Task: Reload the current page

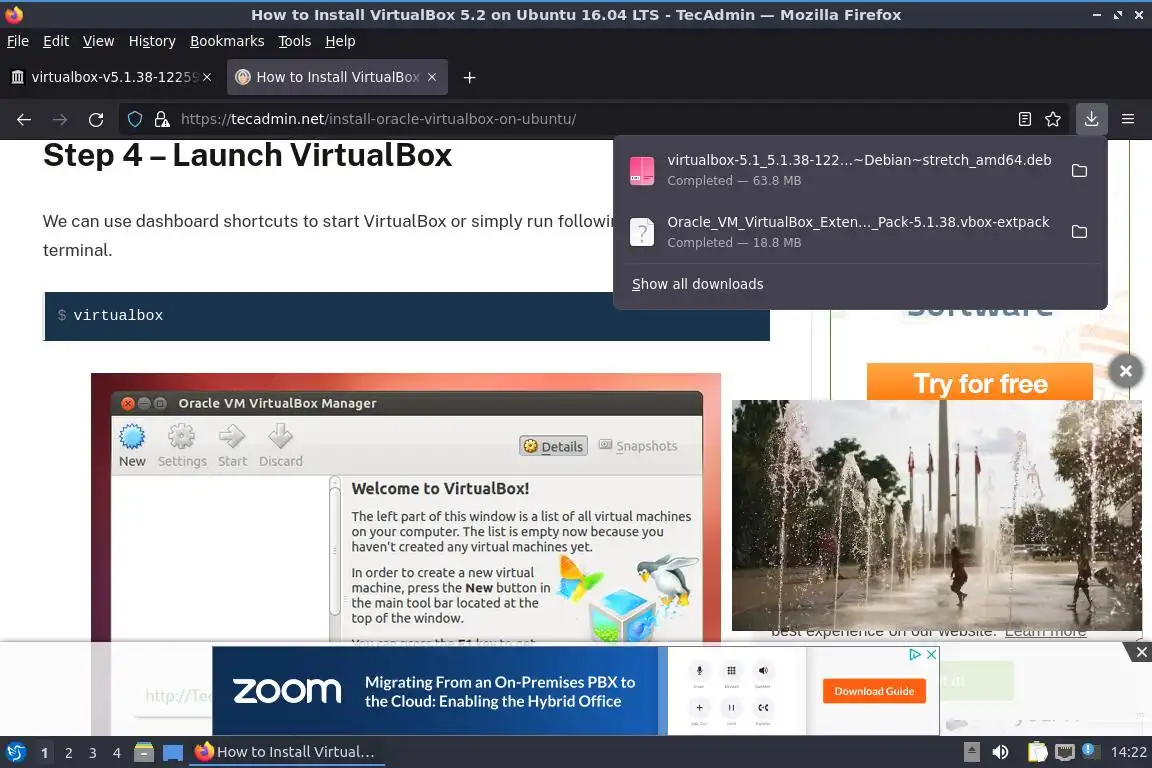Action: pos(96,119)
